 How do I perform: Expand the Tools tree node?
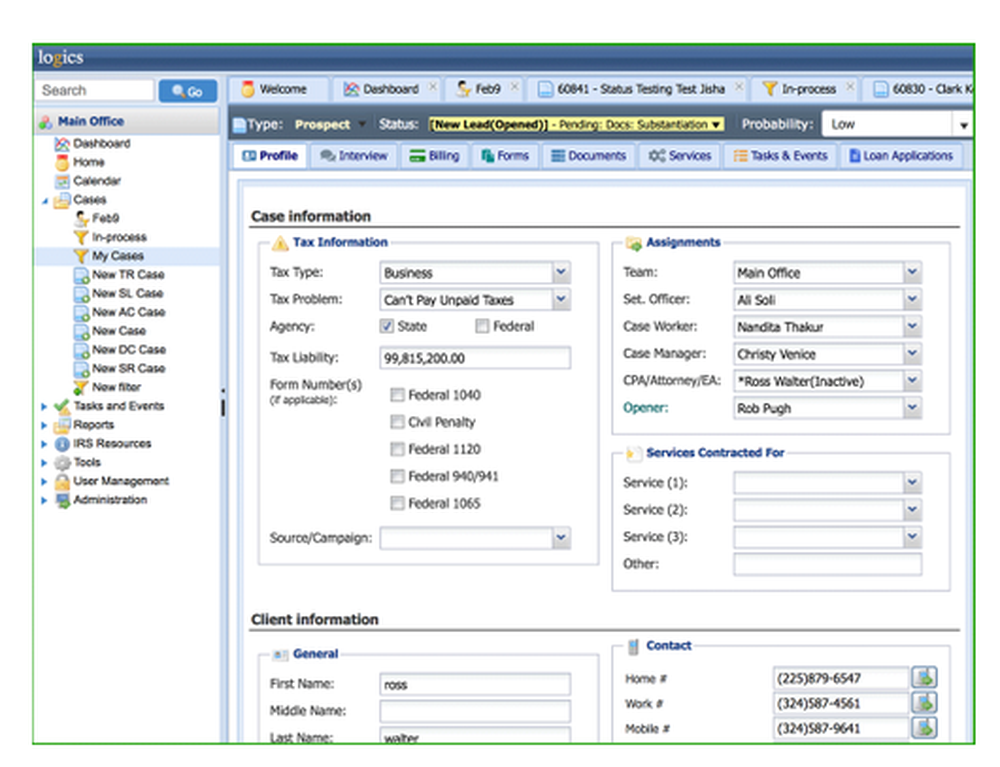coord(44,463)
